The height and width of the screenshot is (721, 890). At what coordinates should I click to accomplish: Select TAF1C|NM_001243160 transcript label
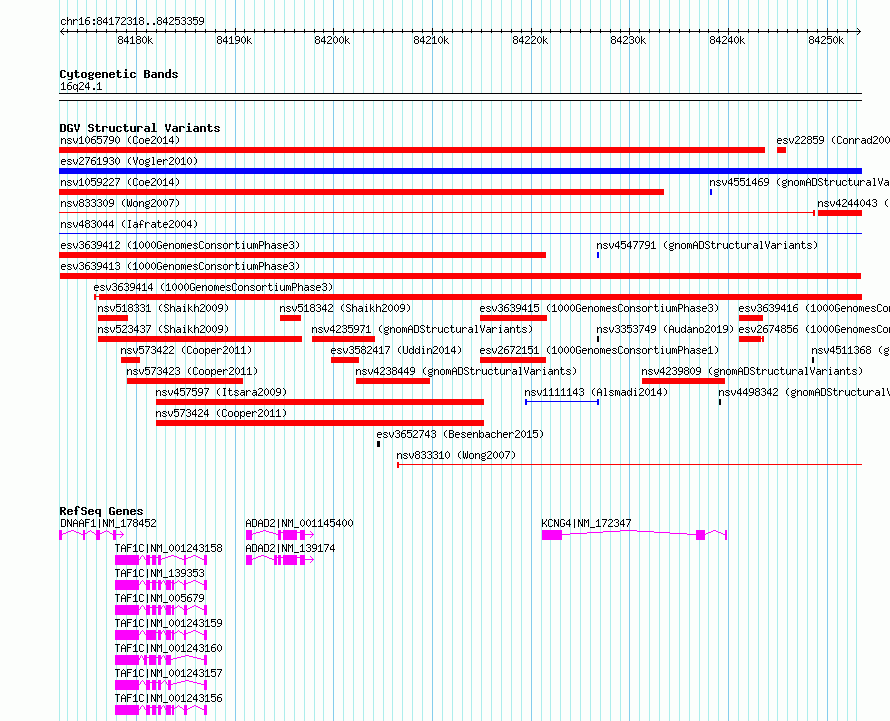(169, 648)
